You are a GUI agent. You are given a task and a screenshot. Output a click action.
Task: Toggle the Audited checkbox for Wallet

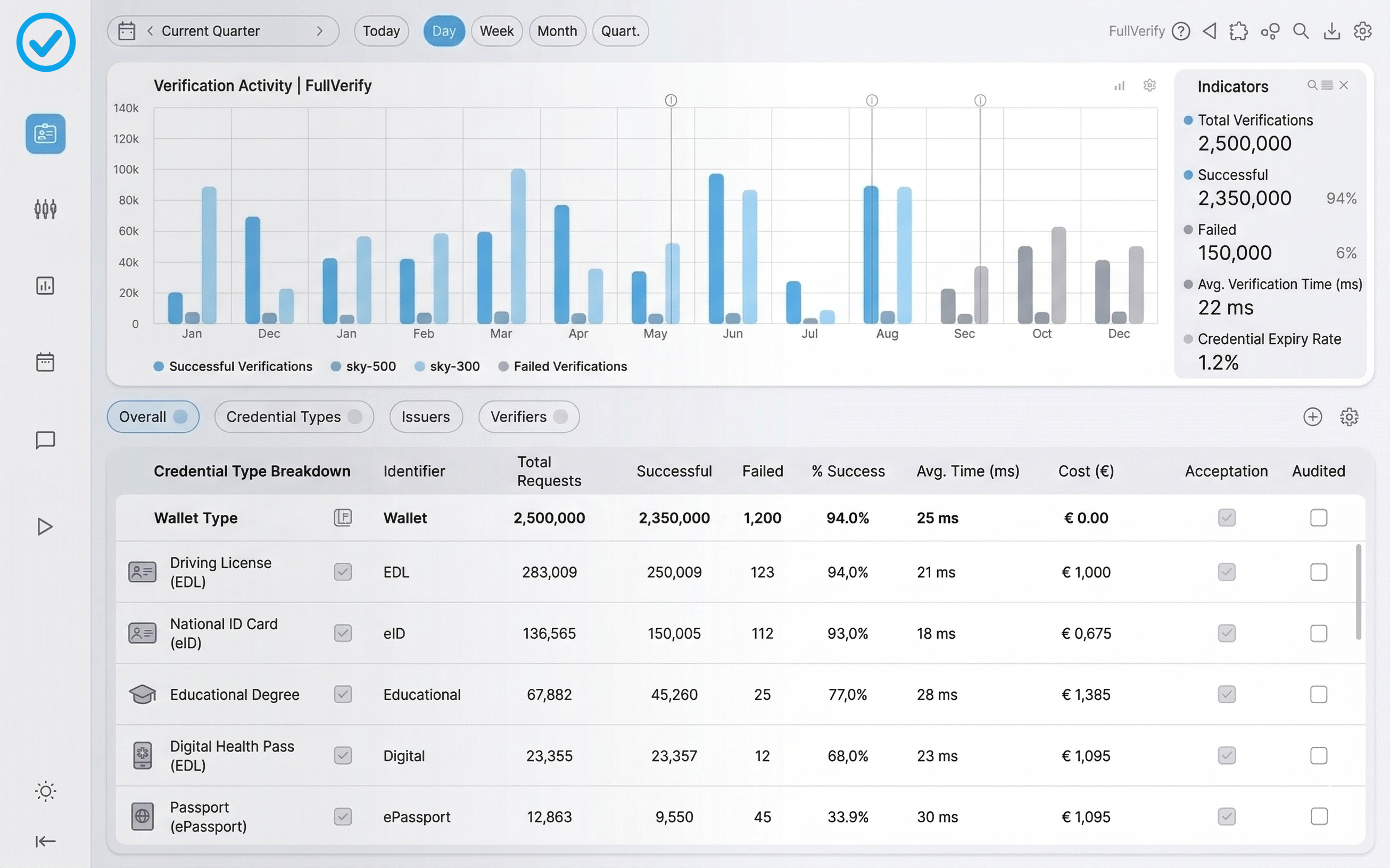[x=1318, y=518]
